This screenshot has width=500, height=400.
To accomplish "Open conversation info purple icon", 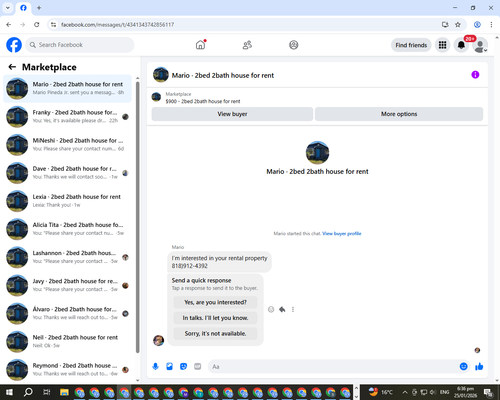I will 475,75.
